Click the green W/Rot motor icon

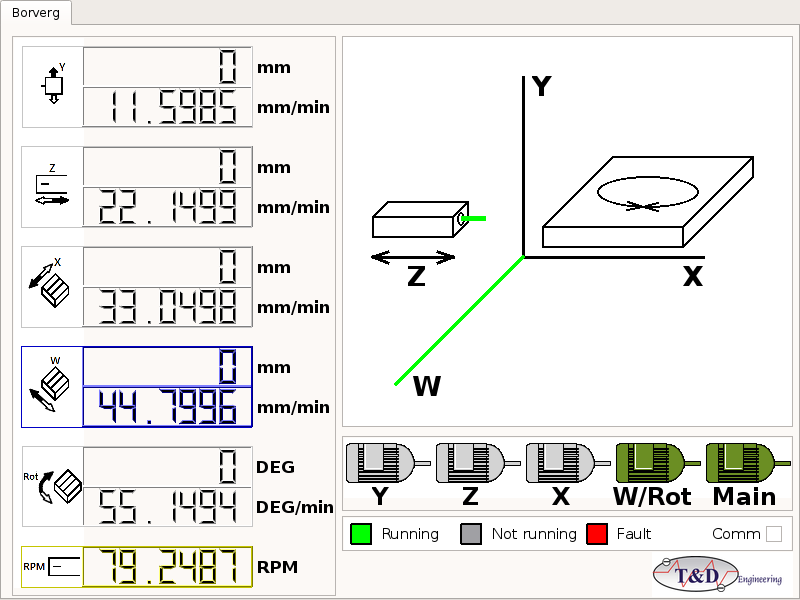(x=654, y=464)
